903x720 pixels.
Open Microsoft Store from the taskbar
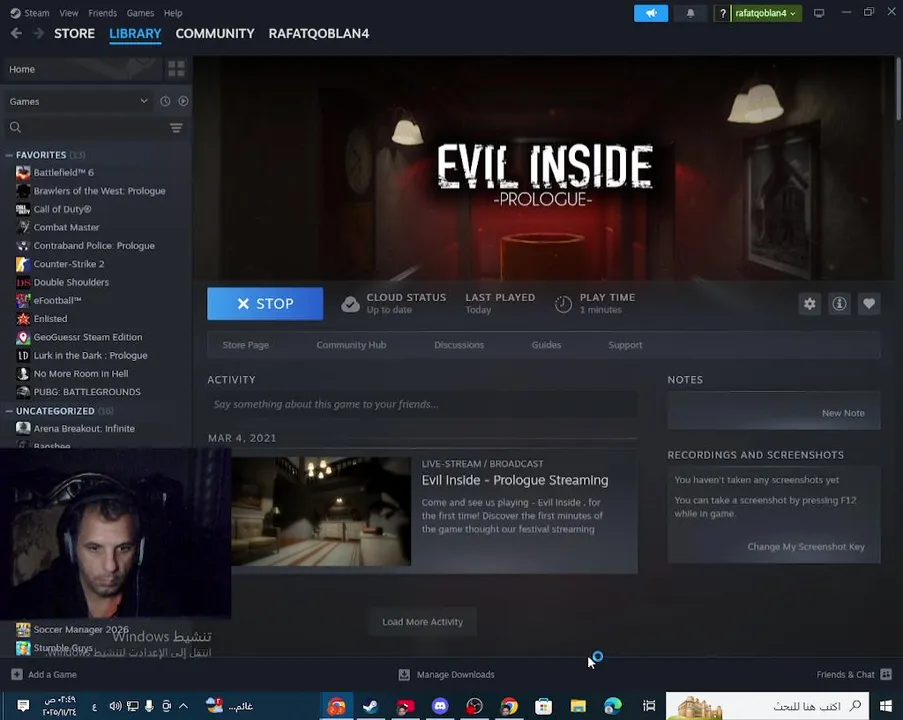544,706
